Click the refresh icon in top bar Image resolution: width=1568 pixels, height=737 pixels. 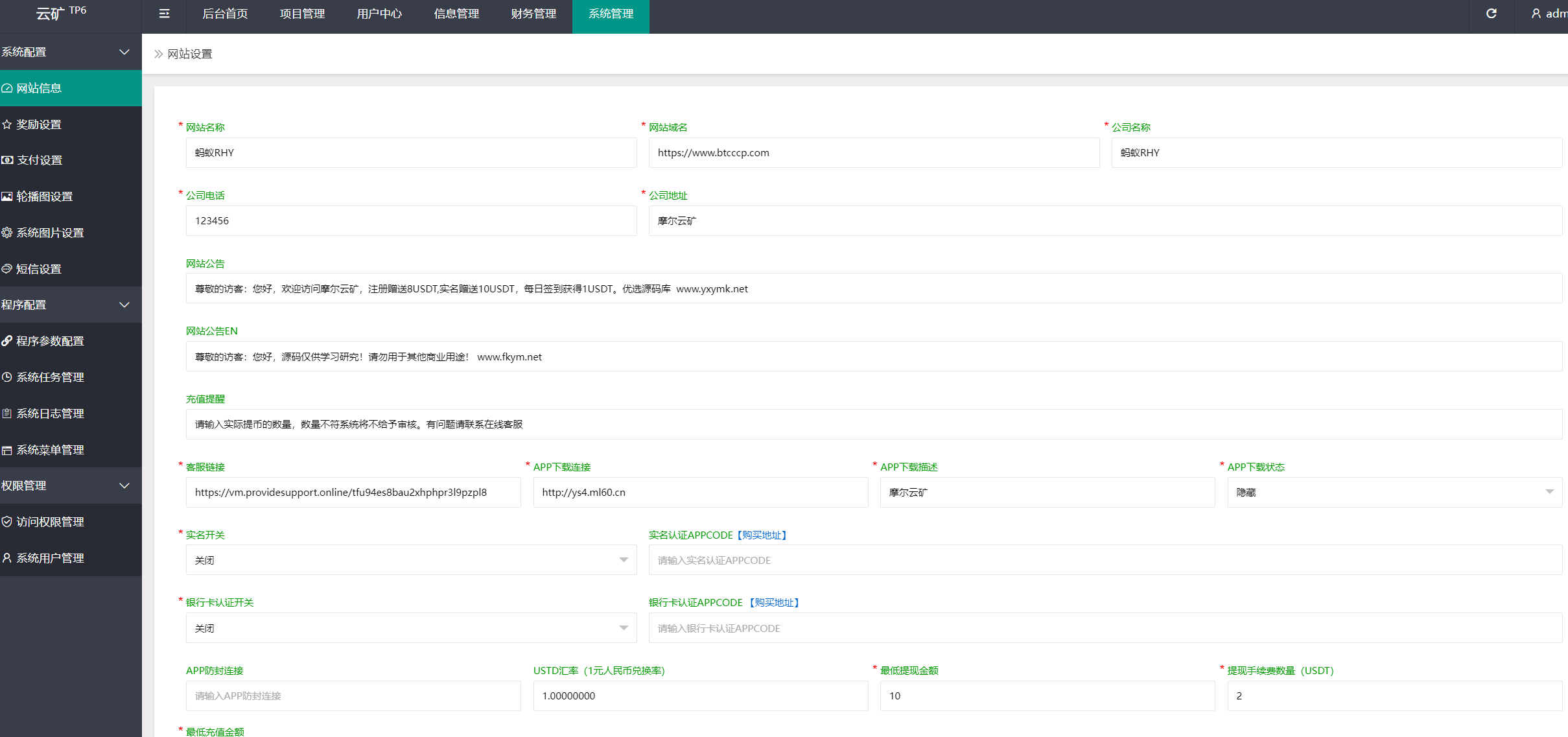(1491, 14)
